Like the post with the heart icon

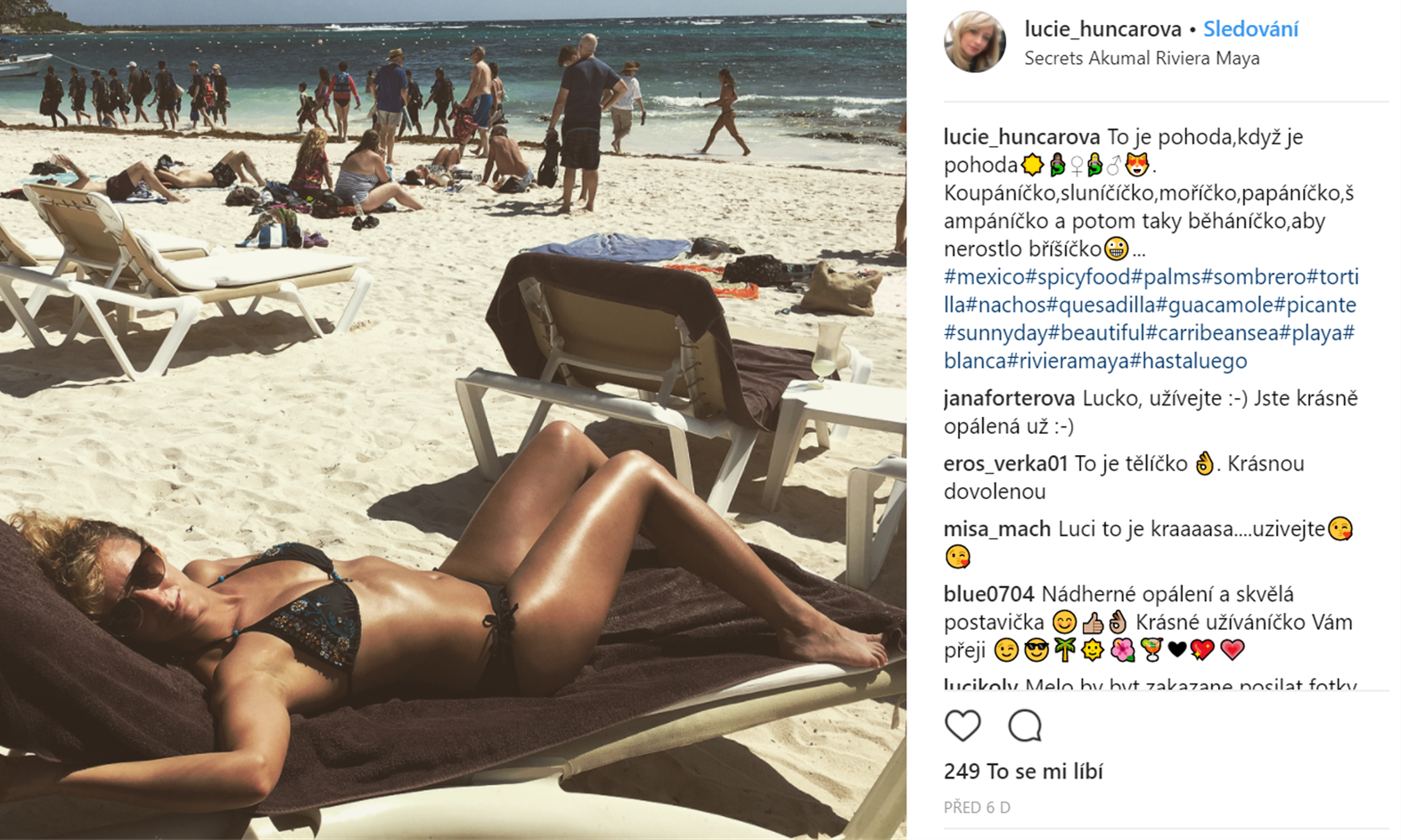[x=963, y=726]
